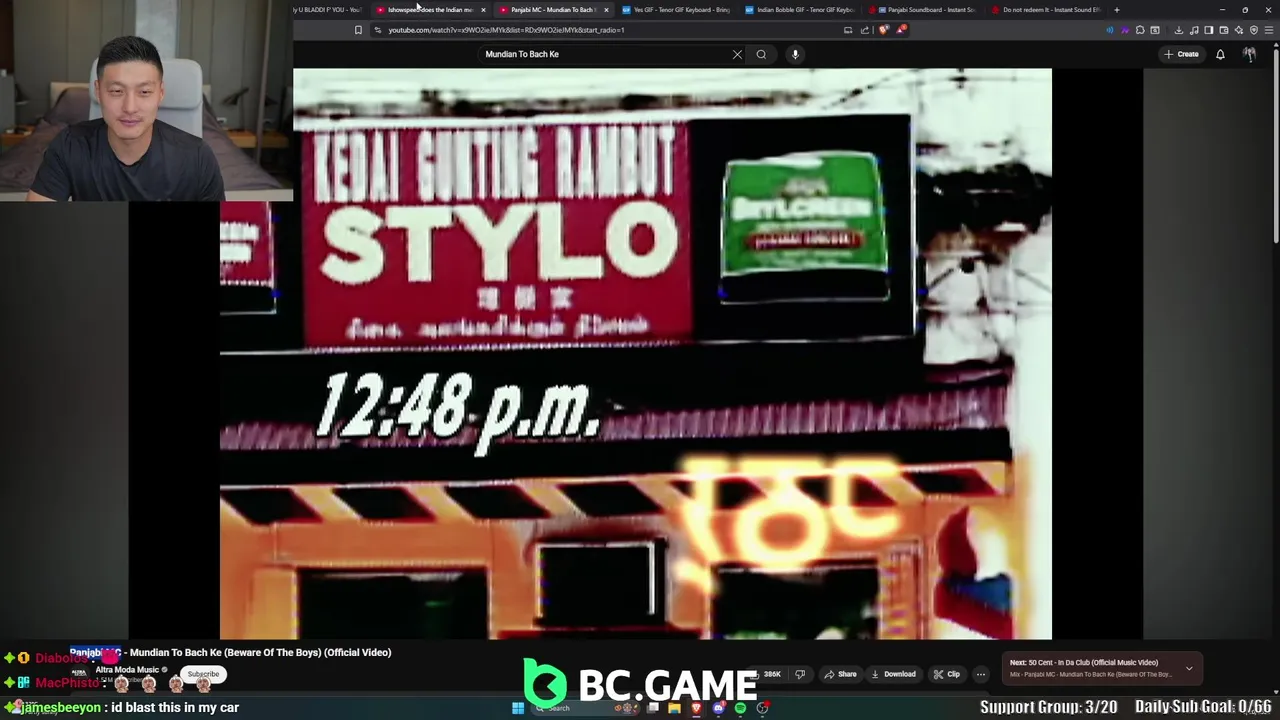Click the share page icon in address bar
This screenshot has height=720, width=1280.
(865, 30)
